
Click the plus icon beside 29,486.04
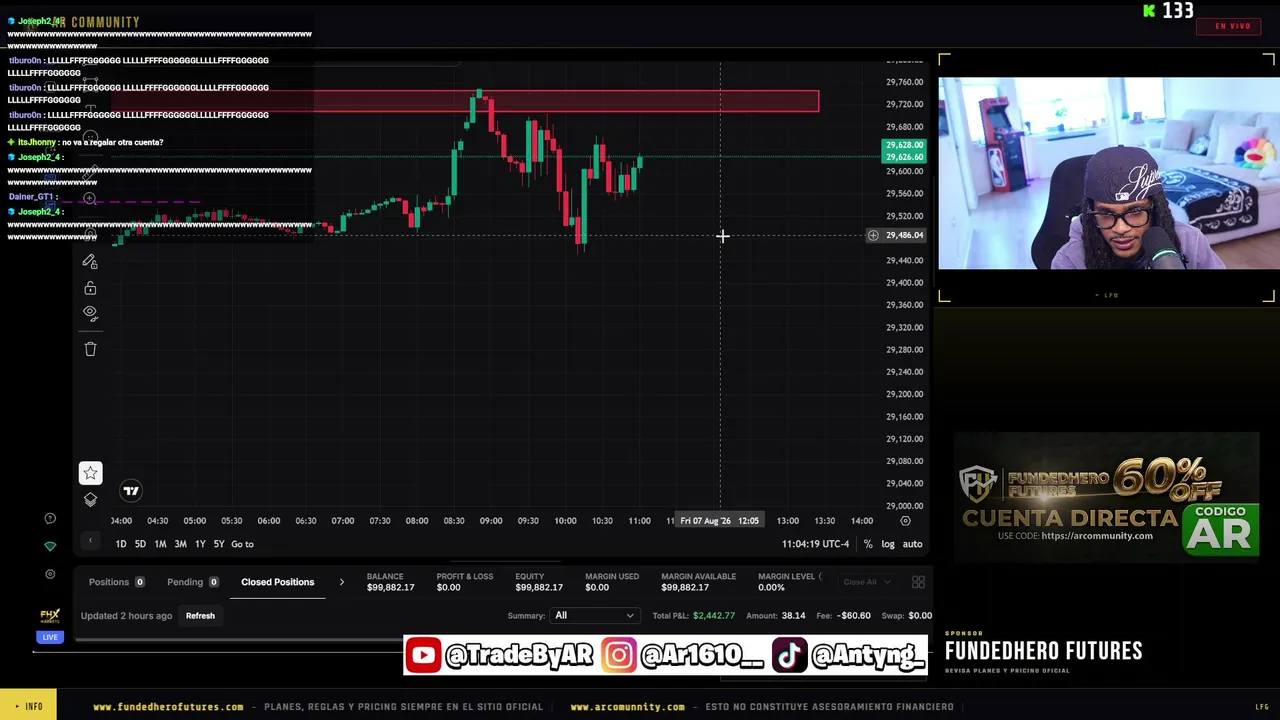click(873, 235)
